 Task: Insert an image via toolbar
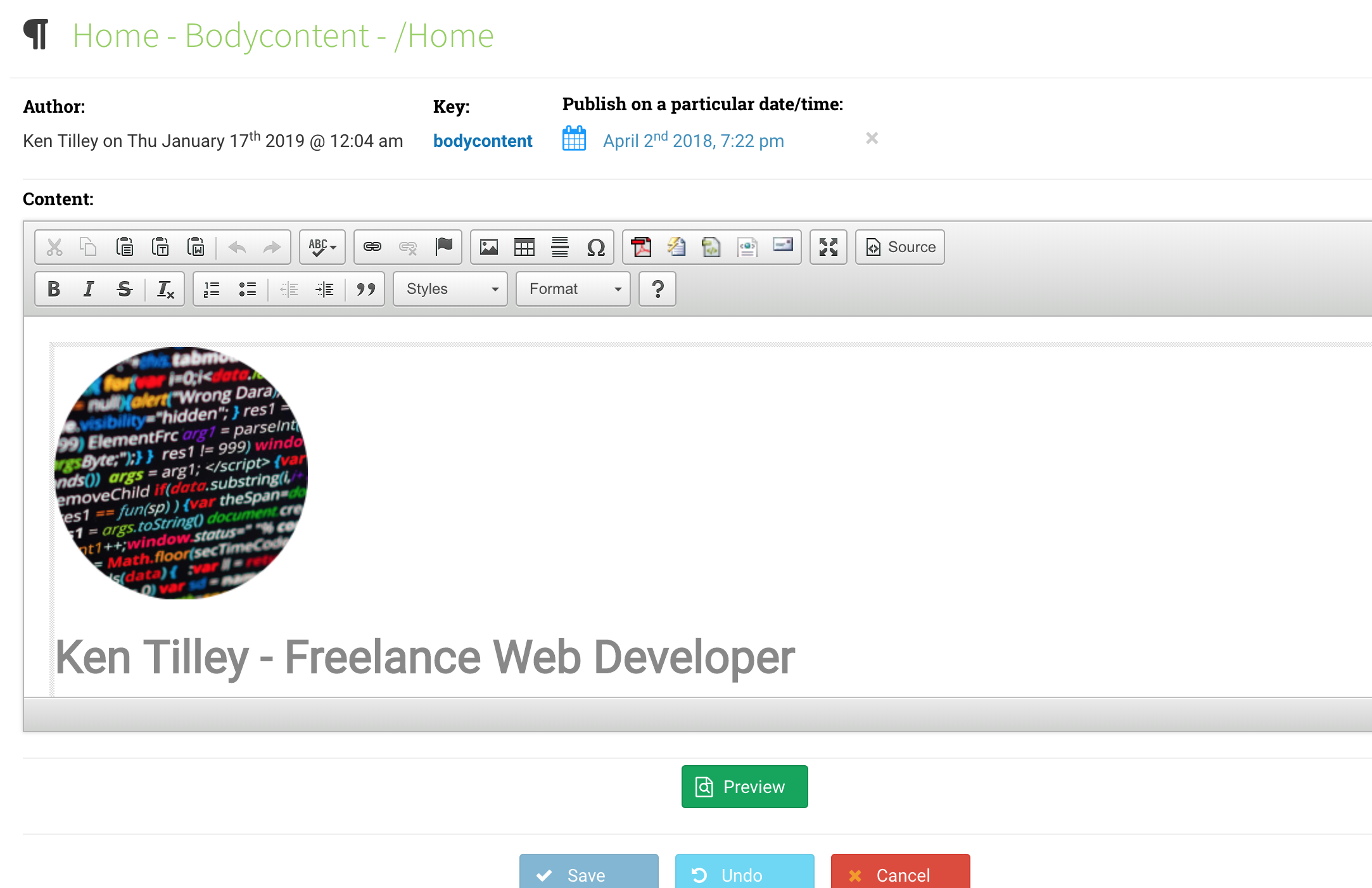click(488, 246)
